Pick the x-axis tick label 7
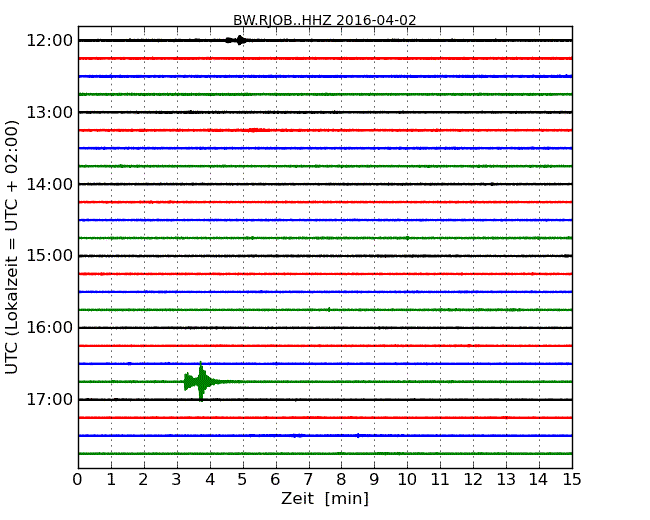The image size is (650, 520). 308,480
